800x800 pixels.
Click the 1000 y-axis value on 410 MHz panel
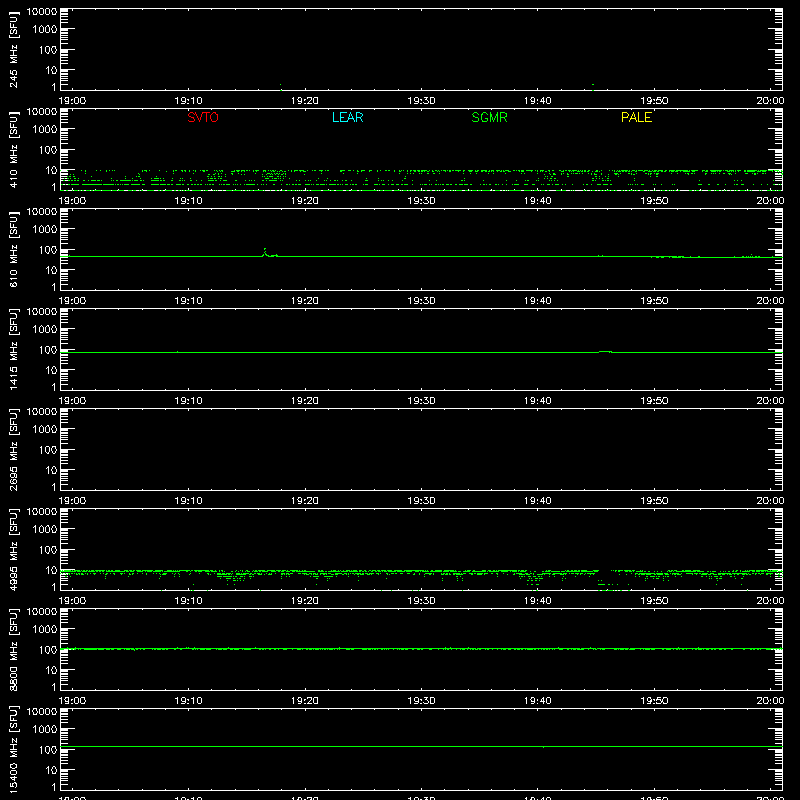[x=45, y=130]
